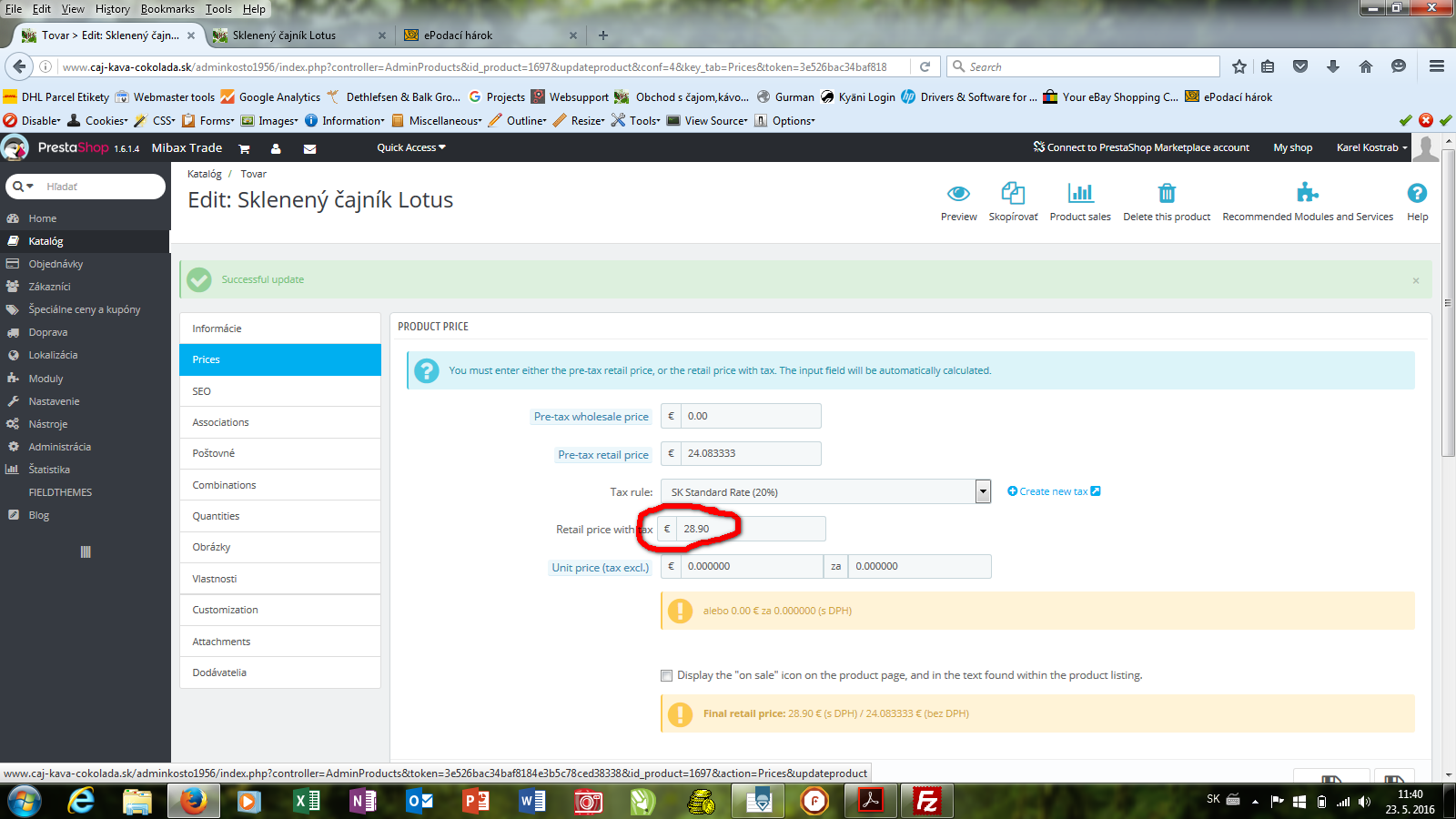Open the My shop link

pos(1292,147)
